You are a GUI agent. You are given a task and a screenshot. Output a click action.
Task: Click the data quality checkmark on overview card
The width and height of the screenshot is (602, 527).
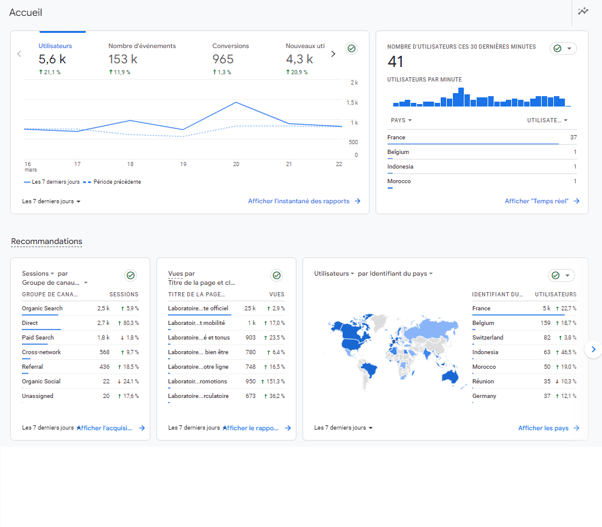point(351,49)
